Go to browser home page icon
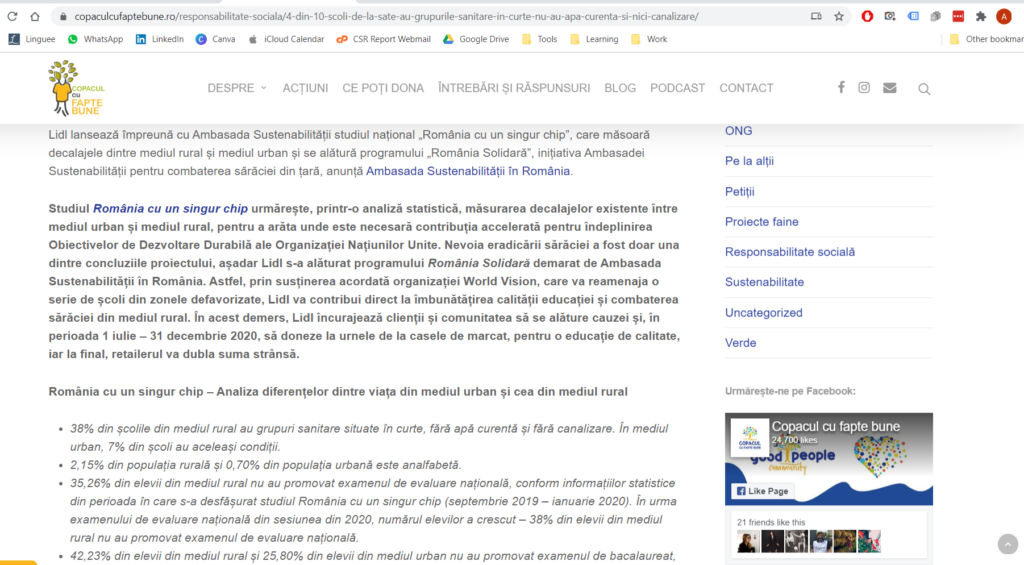 point(35,16)
